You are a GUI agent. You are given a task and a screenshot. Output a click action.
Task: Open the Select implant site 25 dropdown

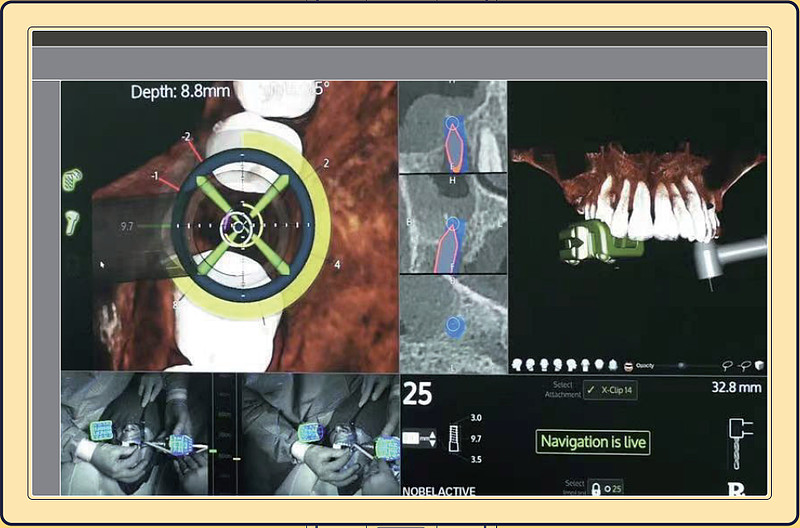[x=606, y=488]
